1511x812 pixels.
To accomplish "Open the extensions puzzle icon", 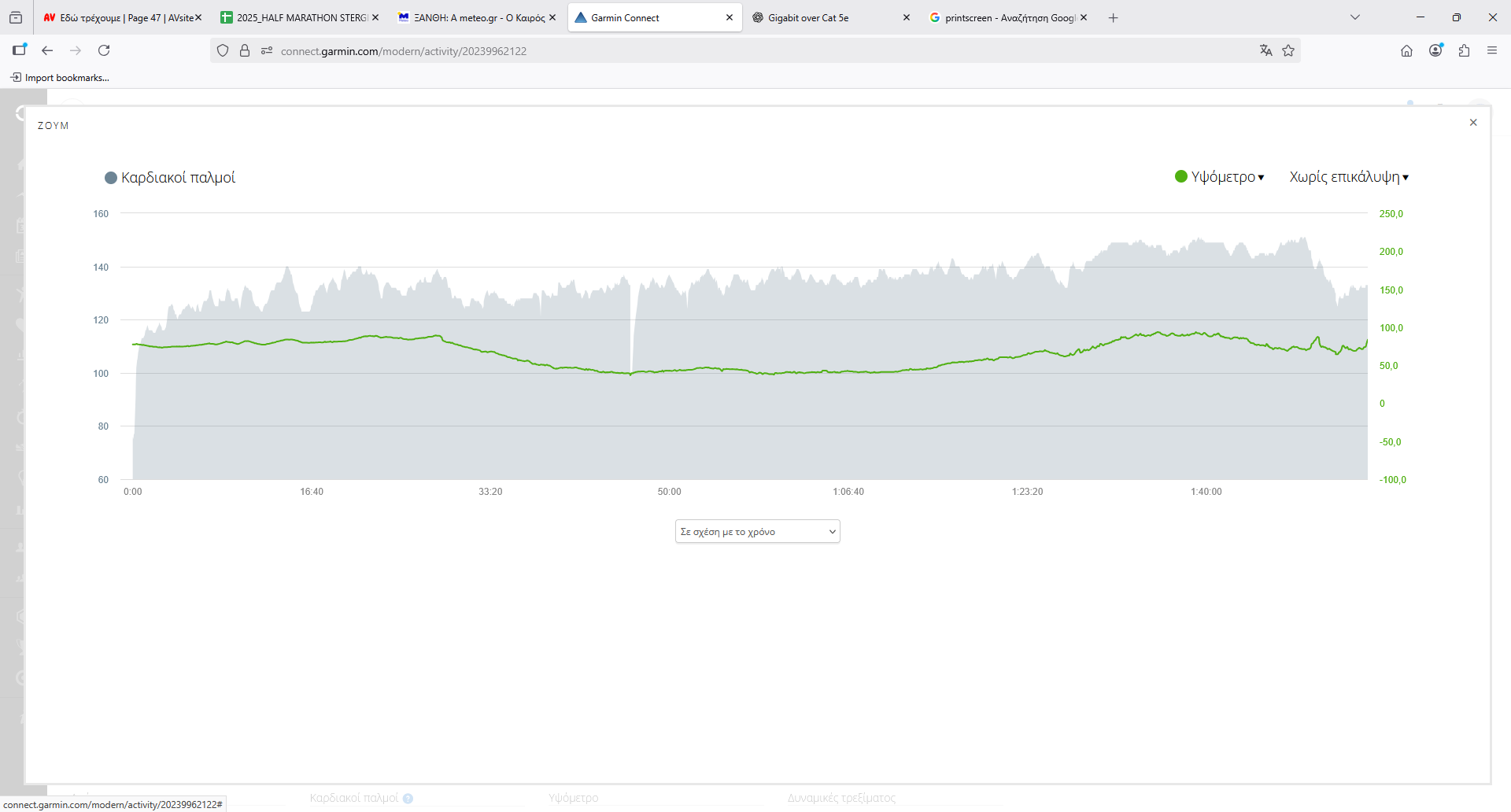I will (1464, 50).
